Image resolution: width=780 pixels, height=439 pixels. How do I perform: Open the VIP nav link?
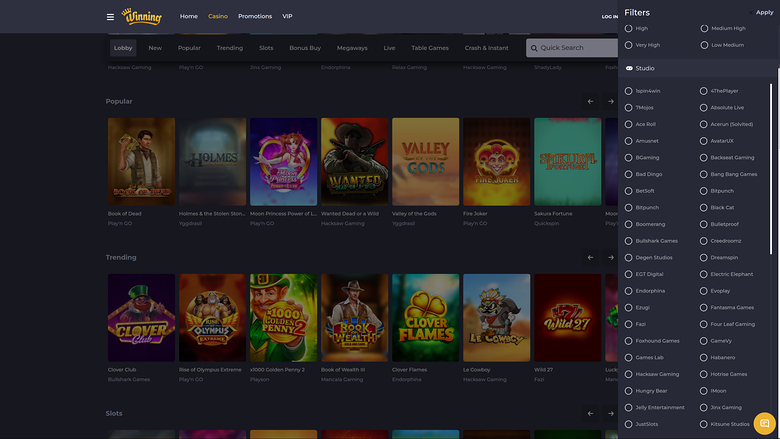coord(287,16)
